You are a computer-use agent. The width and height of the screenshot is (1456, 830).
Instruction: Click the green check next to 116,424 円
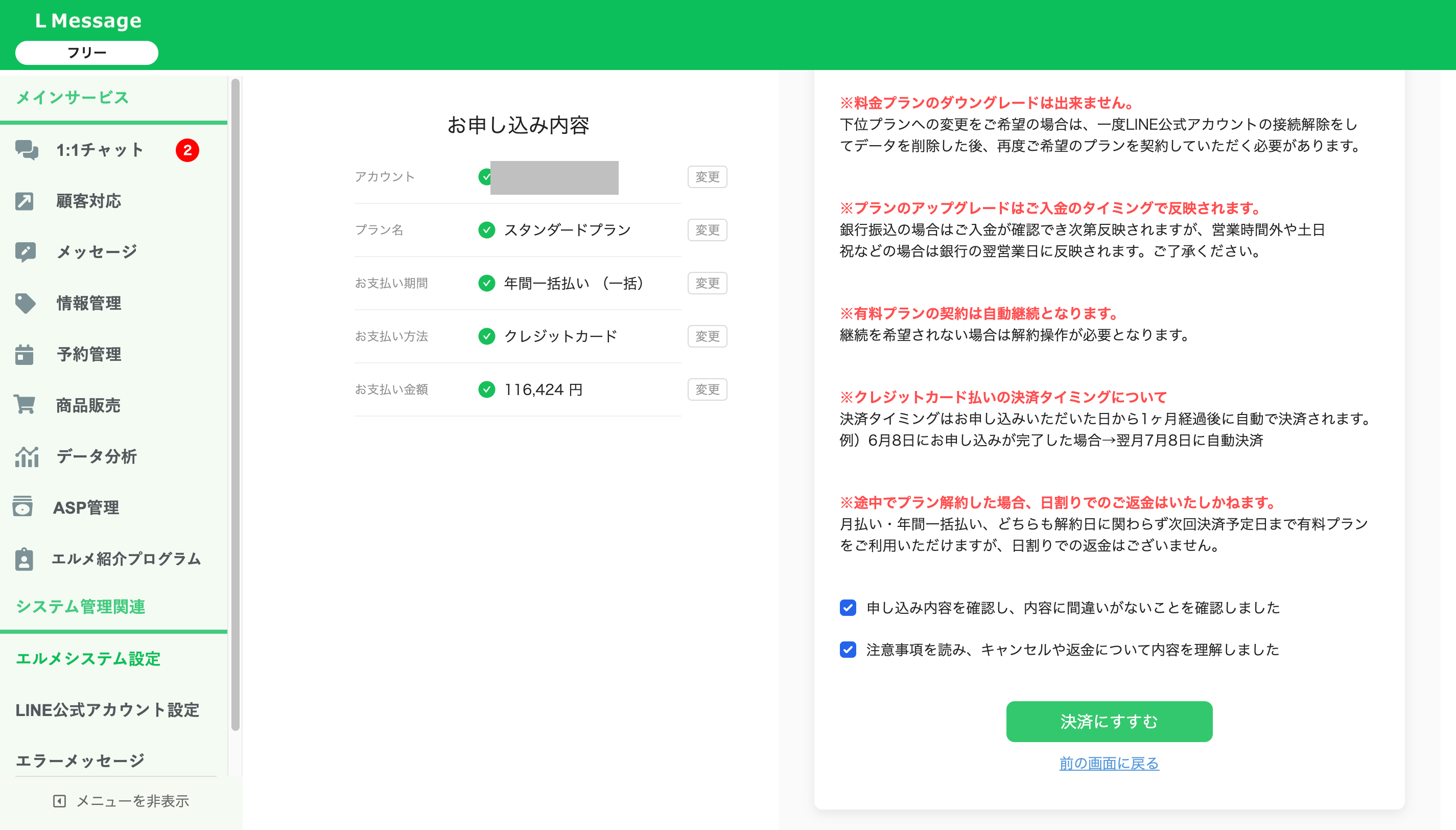point(486,389)
